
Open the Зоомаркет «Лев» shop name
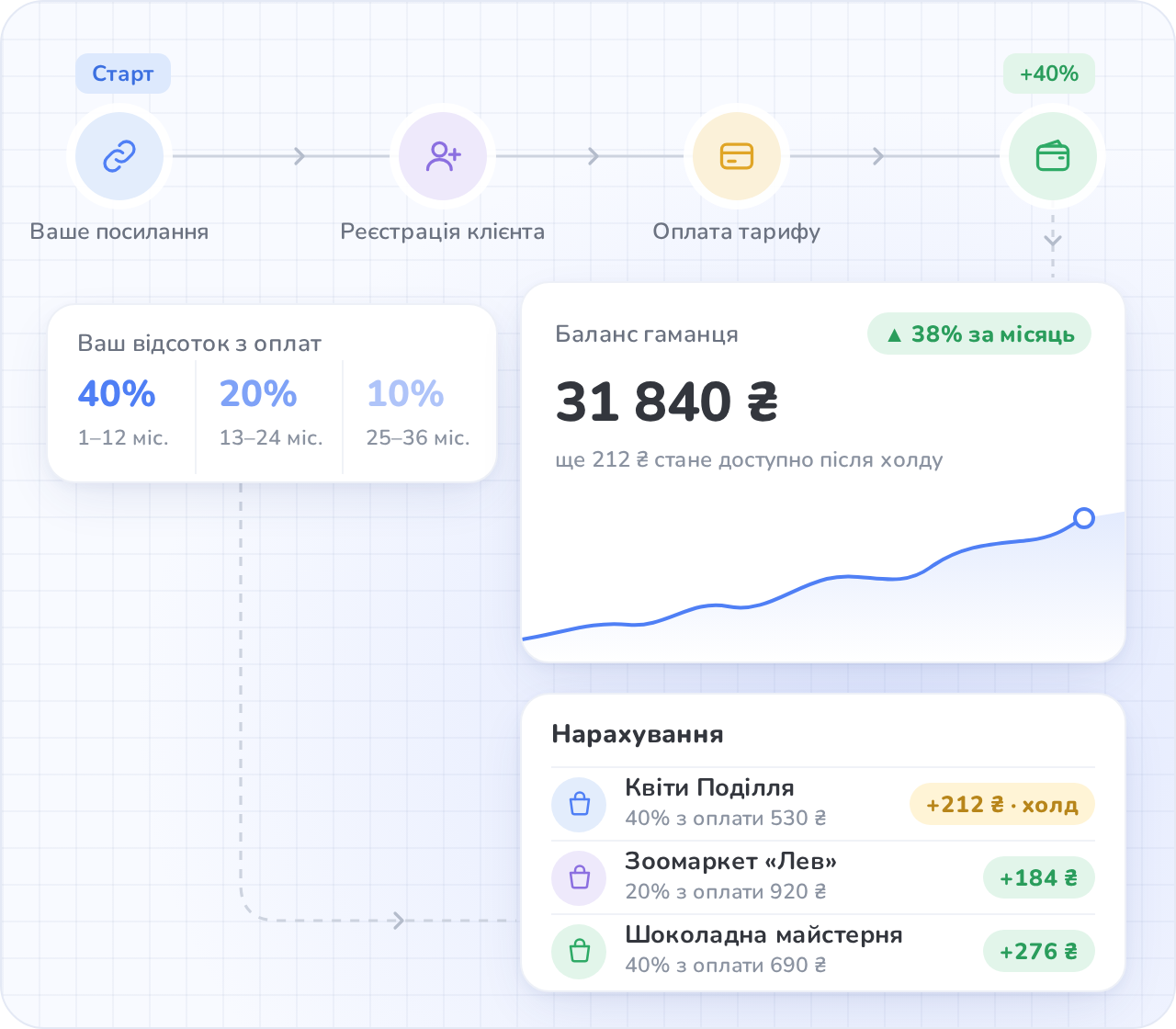tap(731, 862)
